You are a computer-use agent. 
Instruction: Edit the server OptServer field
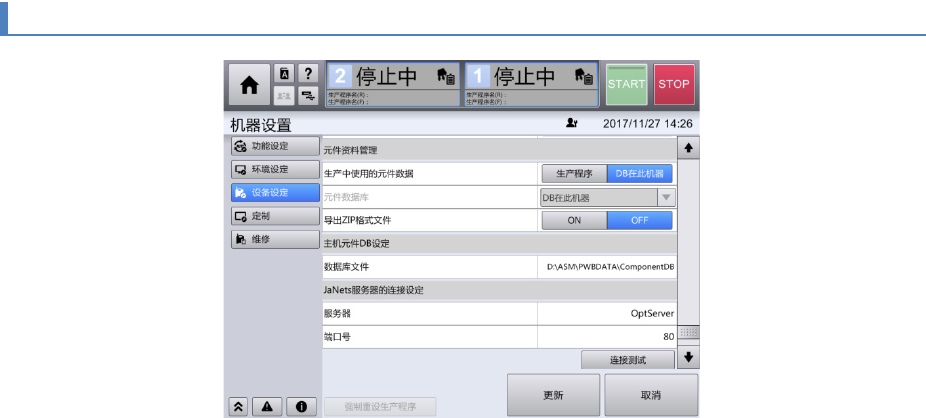(607, 314)
